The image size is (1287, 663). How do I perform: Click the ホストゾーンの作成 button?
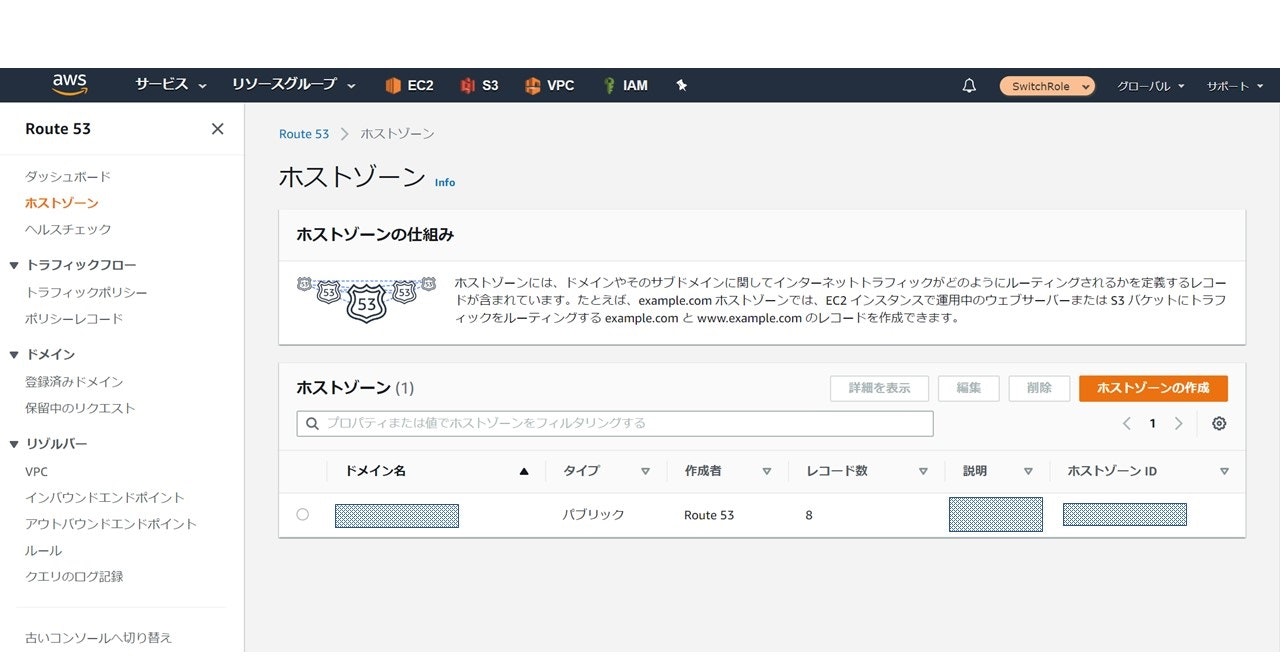pos(1152,388)
